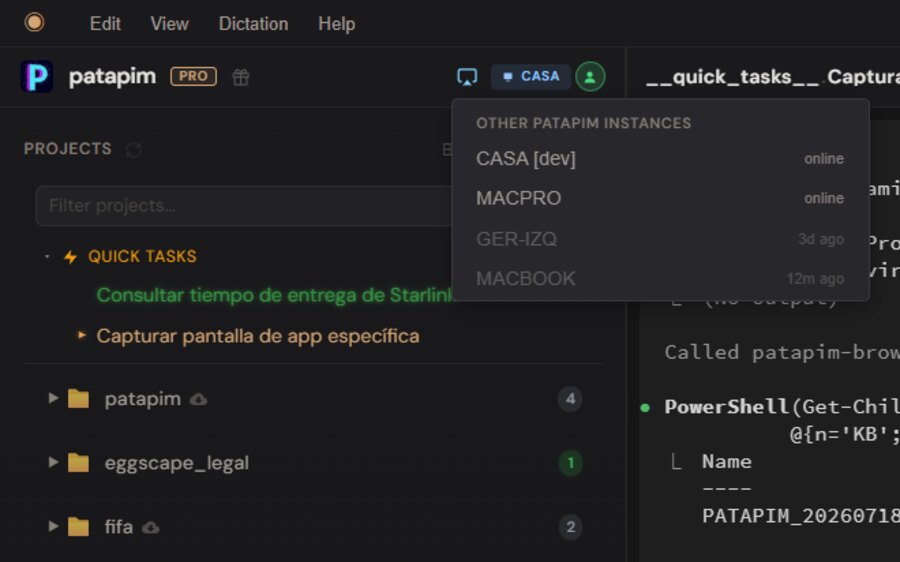Click the cloud icon beside patapim project
This screenshot has height=562, width=900.
pyautogui.click(x=199, y=400)
